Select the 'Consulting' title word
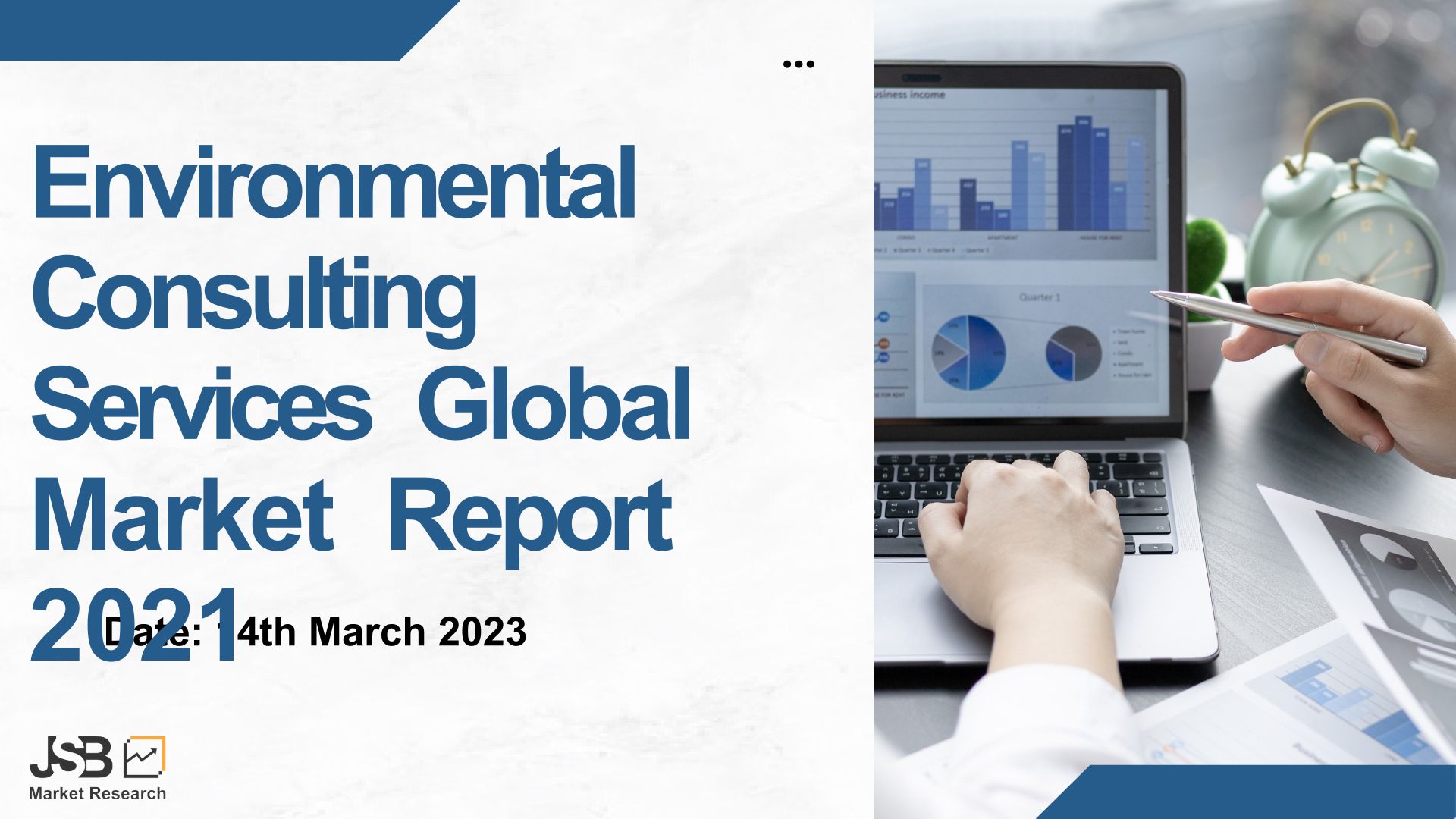The height and width of the screenshot is (819, 1456). [x=254, y=294]
